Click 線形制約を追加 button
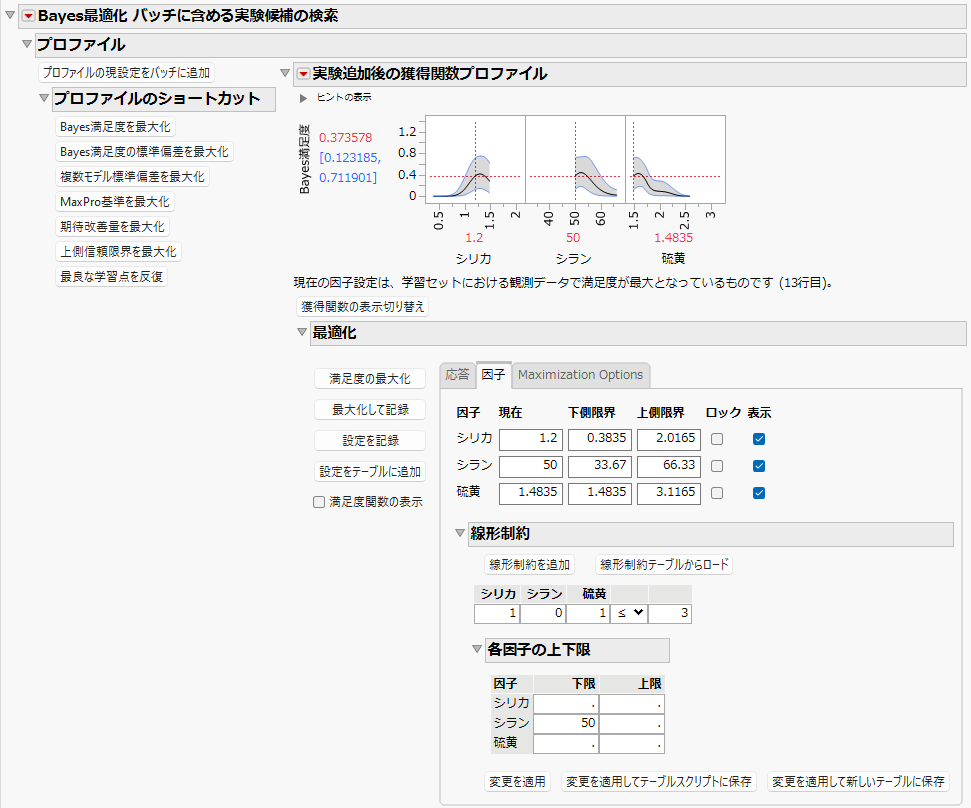Screen dimensions: 971x808 pos(529,565)
